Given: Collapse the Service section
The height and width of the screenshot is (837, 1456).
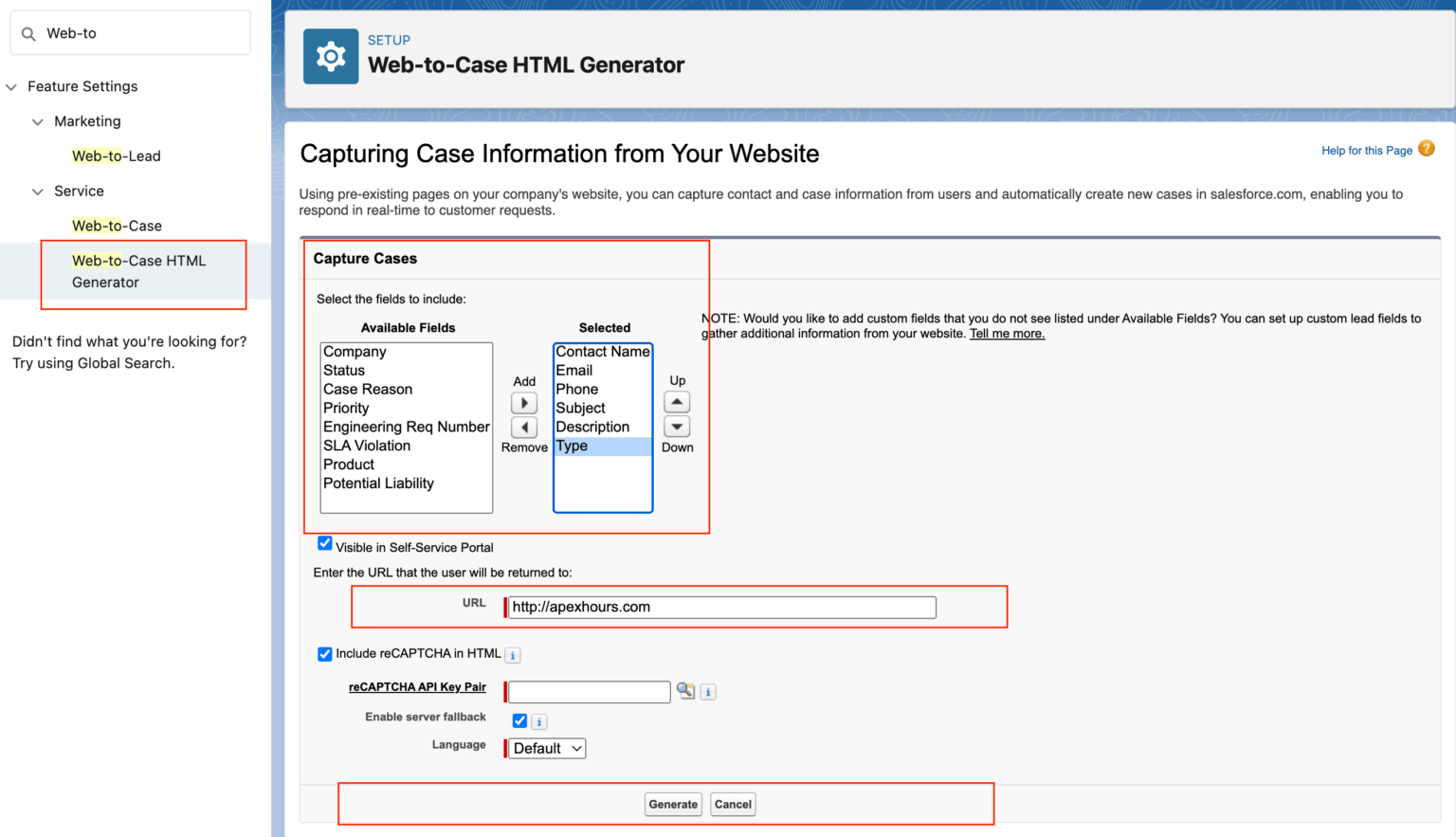Looking at the screenshot, I should pyautogui.click(x=38, y=191).
